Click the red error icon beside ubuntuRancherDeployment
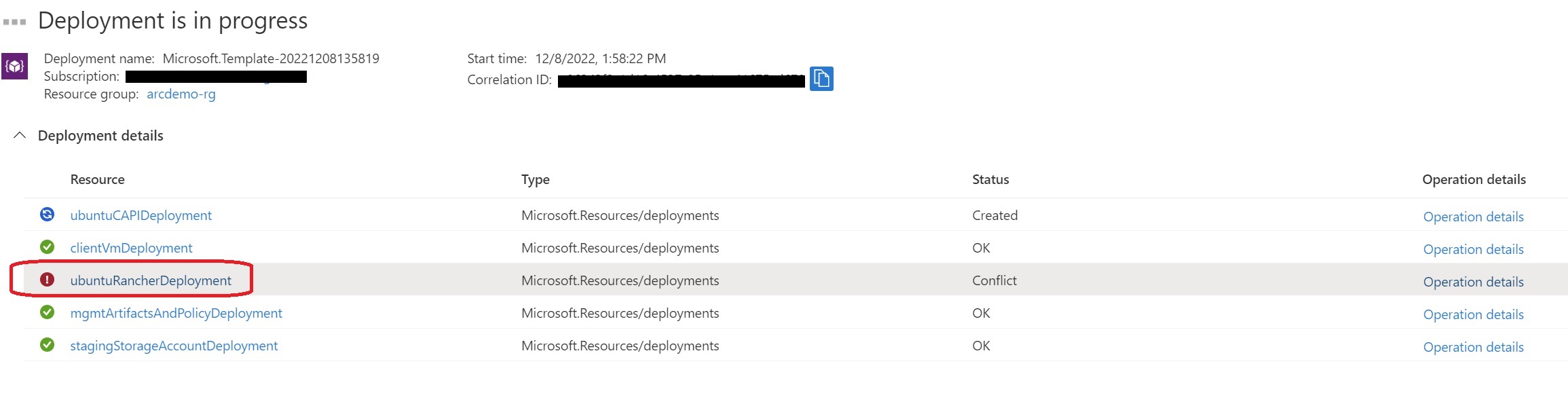Screen dimensions: 1568x404 pos(47,280)
